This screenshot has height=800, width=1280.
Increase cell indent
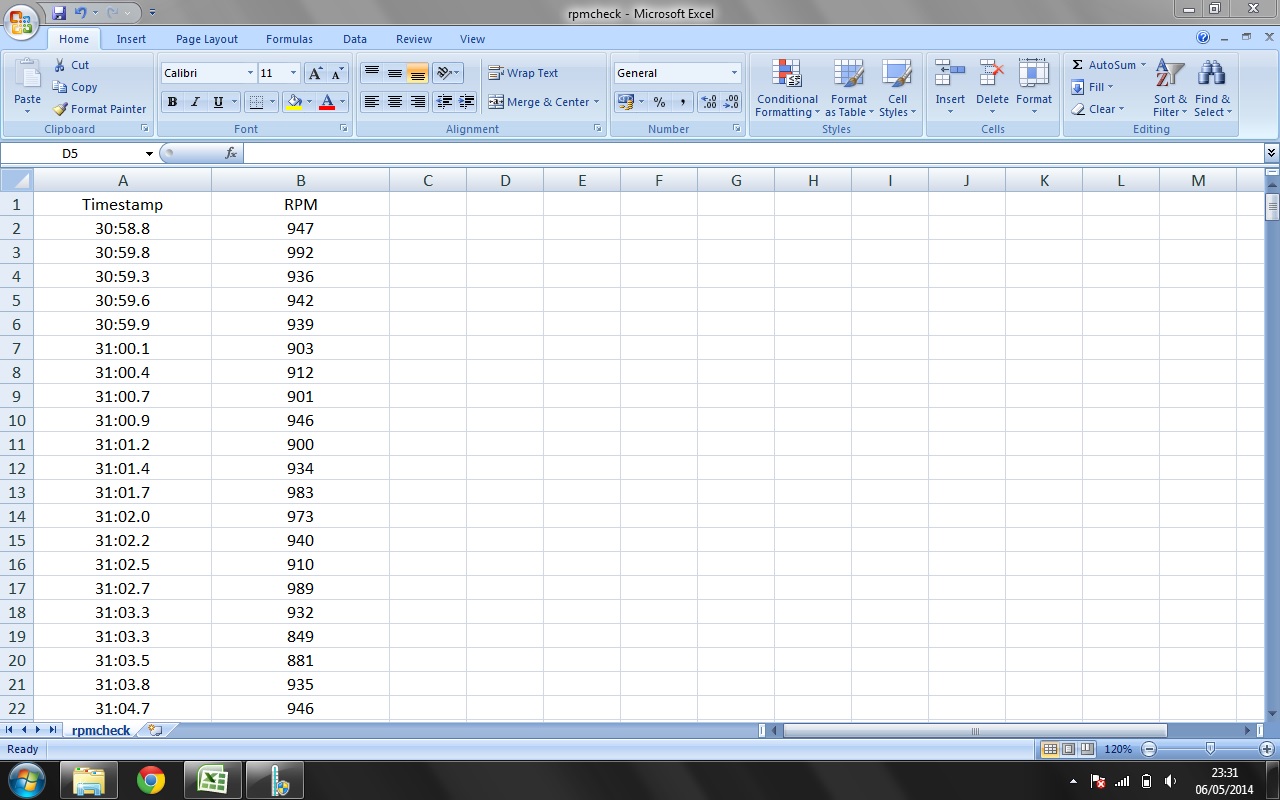[x=466, y=102]
